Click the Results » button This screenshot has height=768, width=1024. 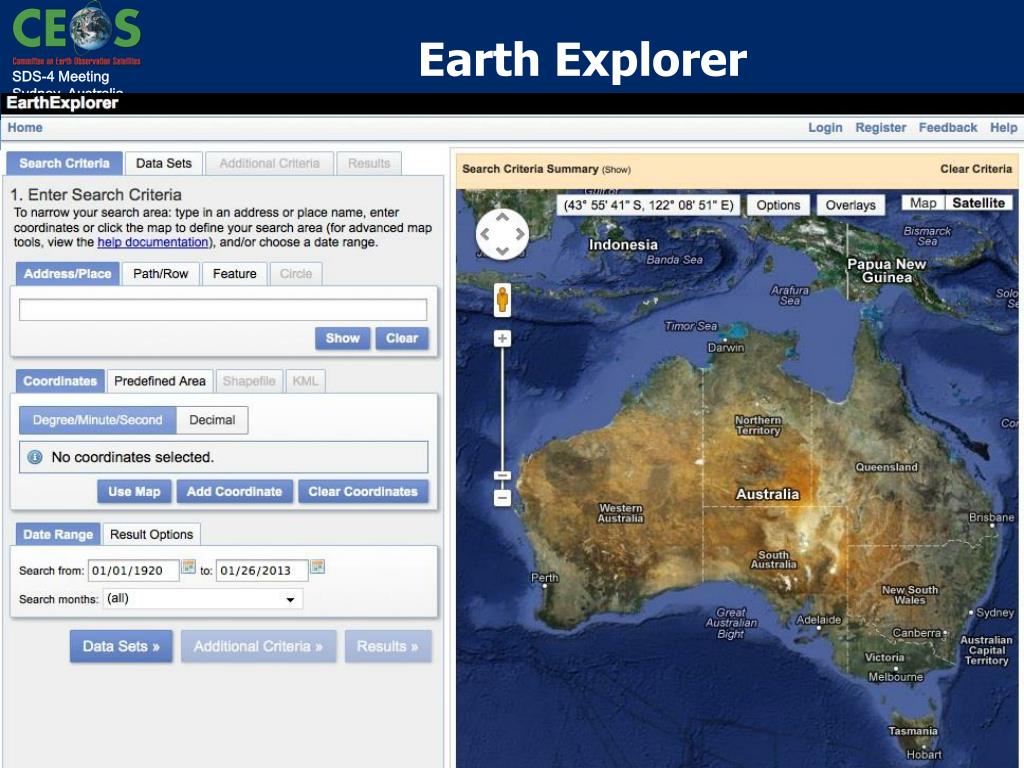point(388,646)
